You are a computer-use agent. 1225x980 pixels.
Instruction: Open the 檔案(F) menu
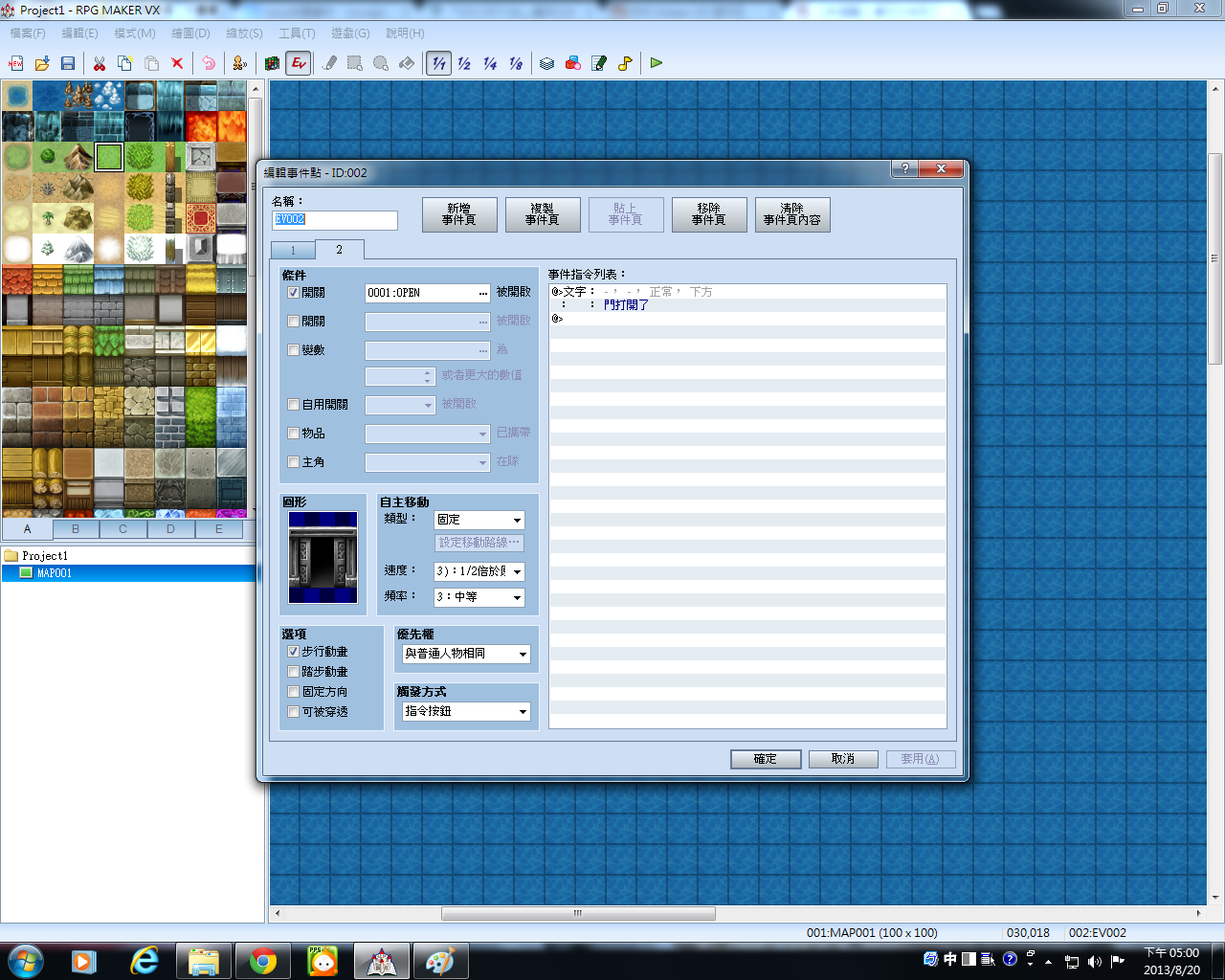click(28, 33)
